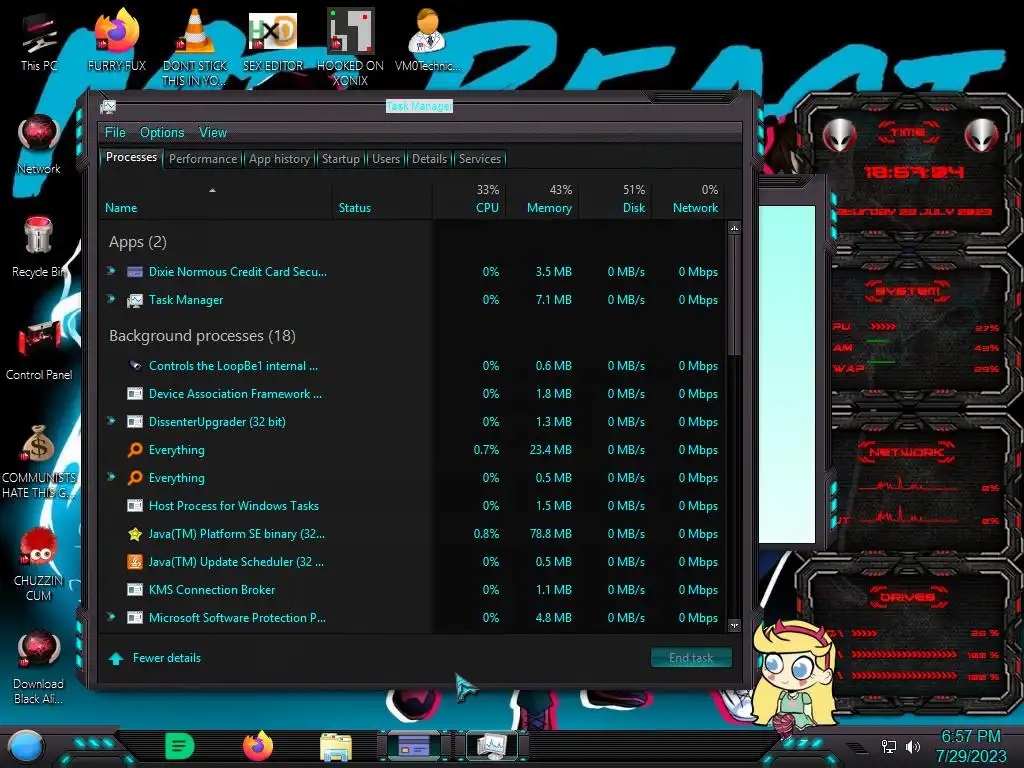Screen dimensions: 1024x768
Task: Click the volume speaker tray icon
Action: click(913, 746)
